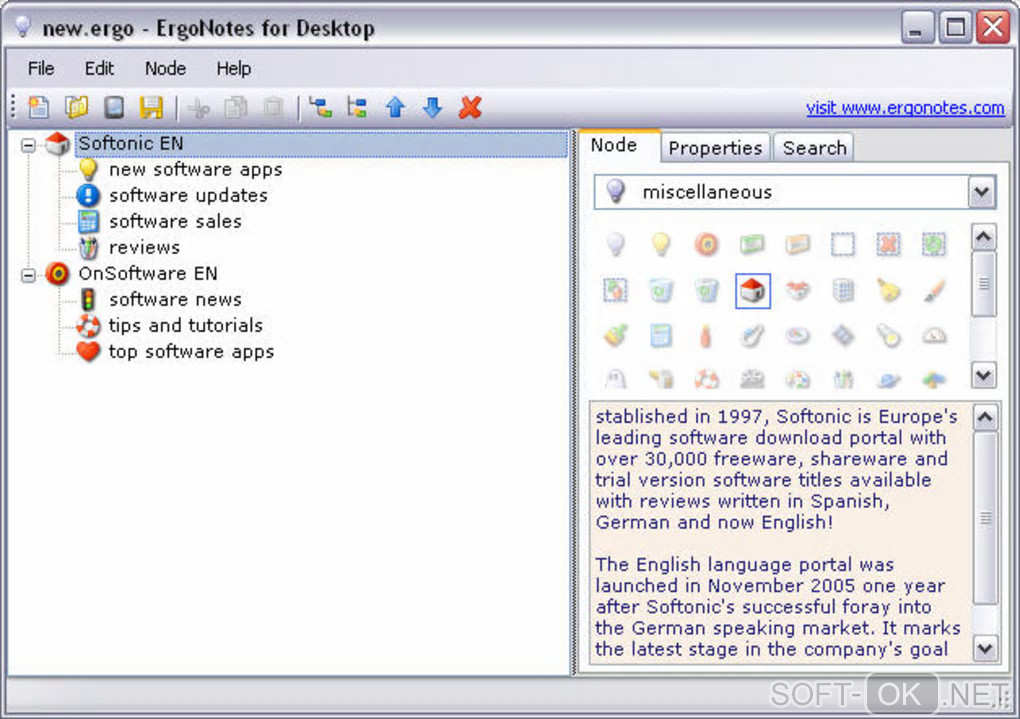The image size is (1020, 719).
Task: Select the orange card icon in grid
Action: [x=798, y=245]
